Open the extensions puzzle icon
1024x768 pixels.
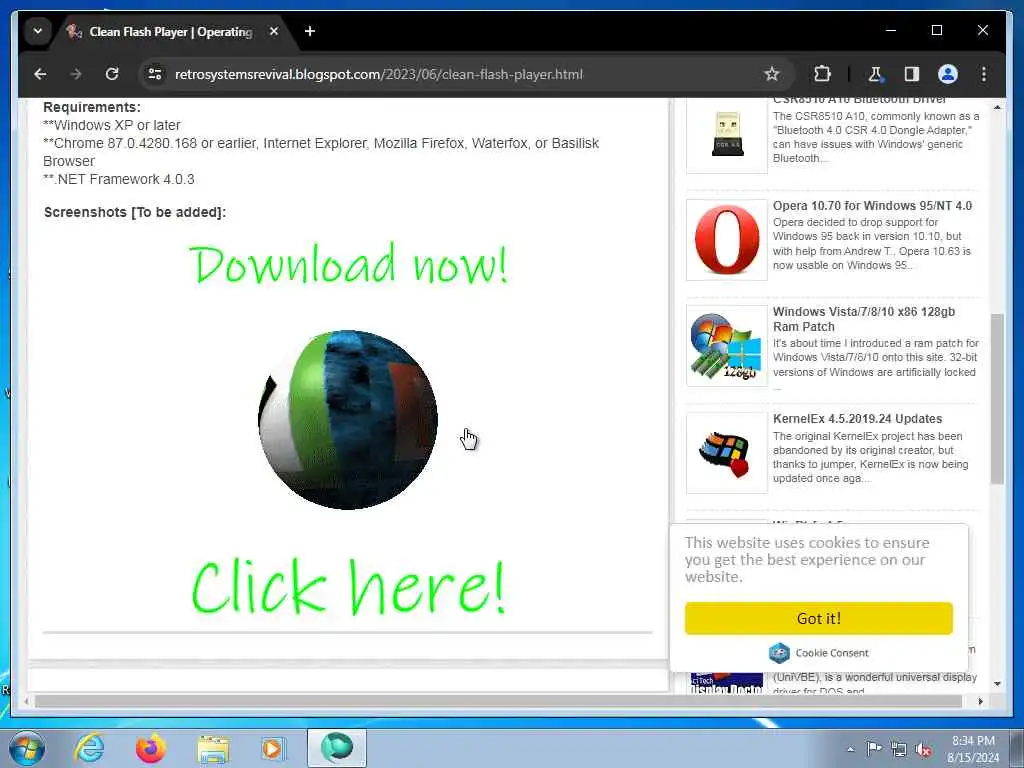coord(822,74)
